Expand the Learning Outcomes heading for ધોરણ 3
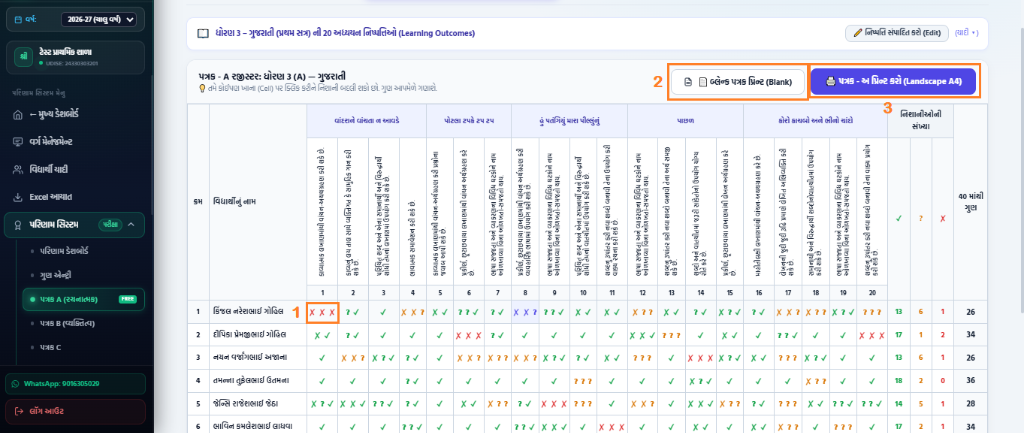Screen dimensions: 1024x433 (x=345, y=33)
